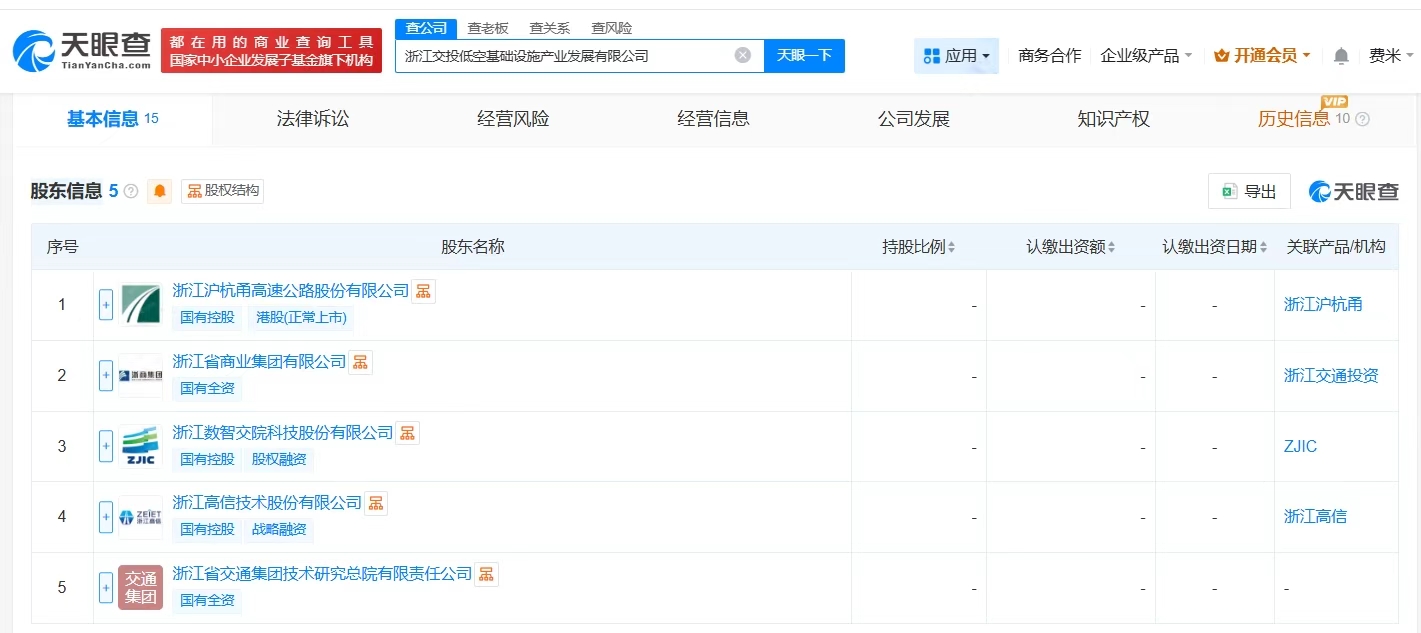Select the 法律诉讼 tab
Screen dimensions: 1421x633
pyautogui.click(x=313, y=119)
